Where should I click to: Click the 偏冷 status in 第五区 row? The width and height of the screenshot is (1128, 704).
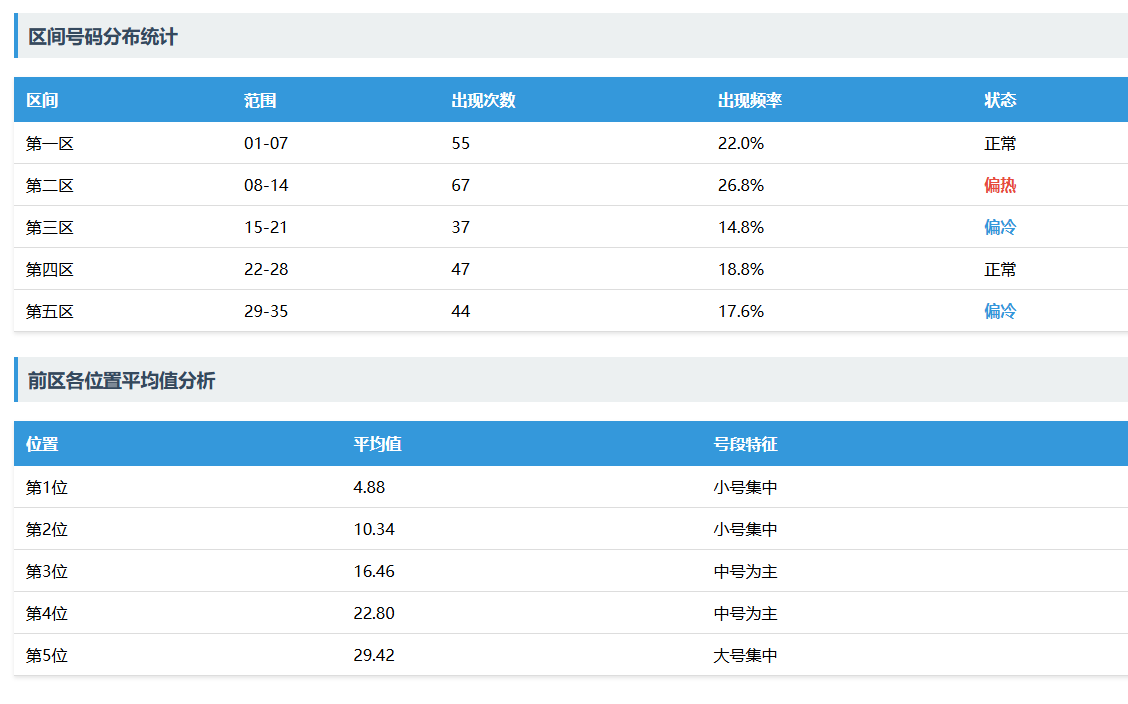pos(1000,311)
